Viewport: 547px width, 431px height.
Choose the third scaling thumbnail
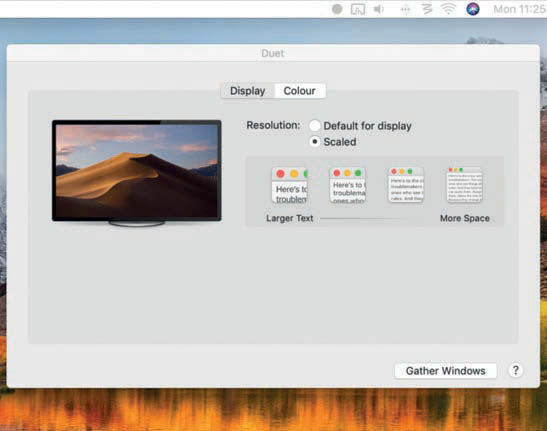pyautogui.click(x=406, y=185)
